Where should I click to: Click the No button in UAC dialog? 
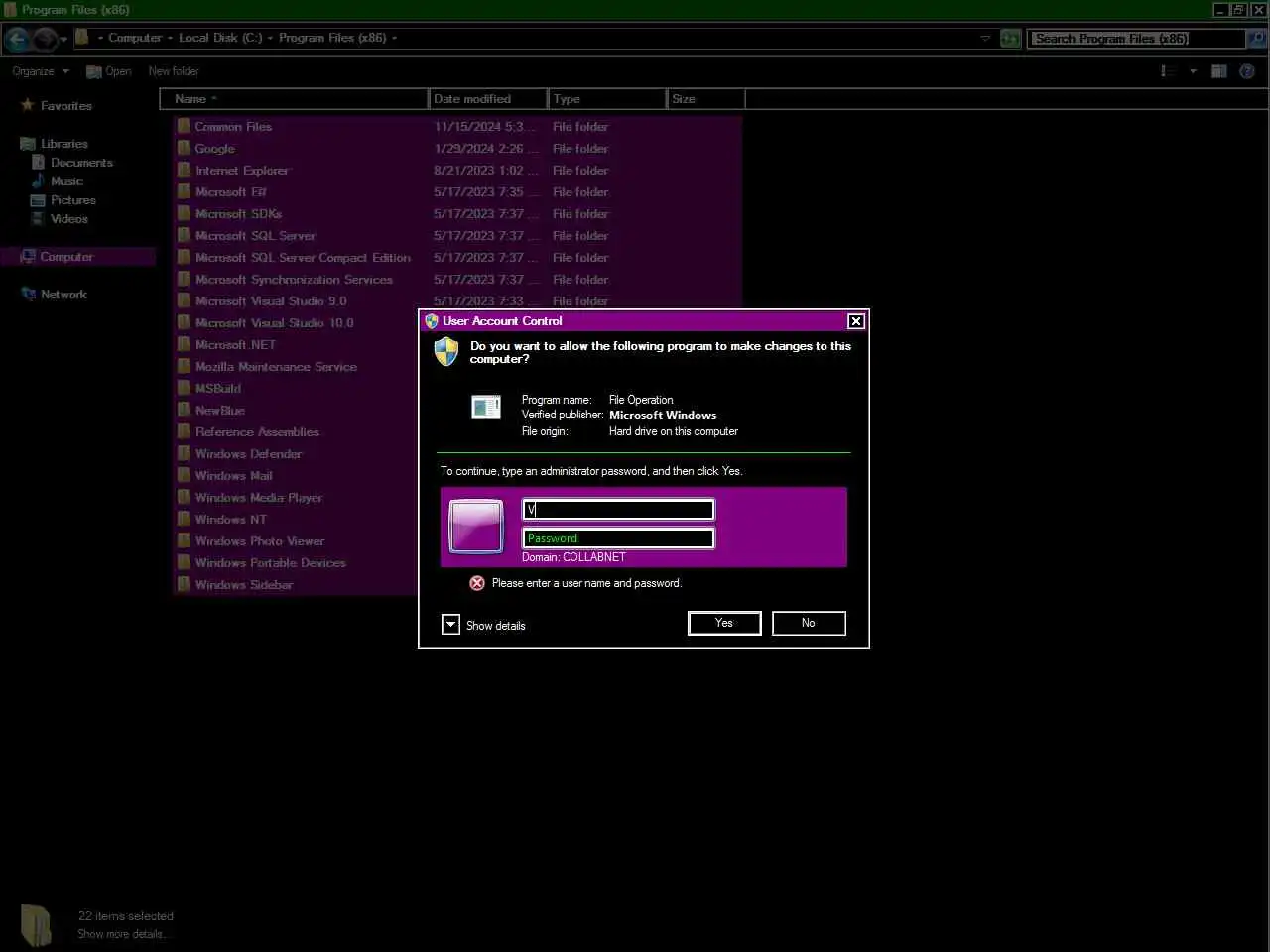[809, 623]
